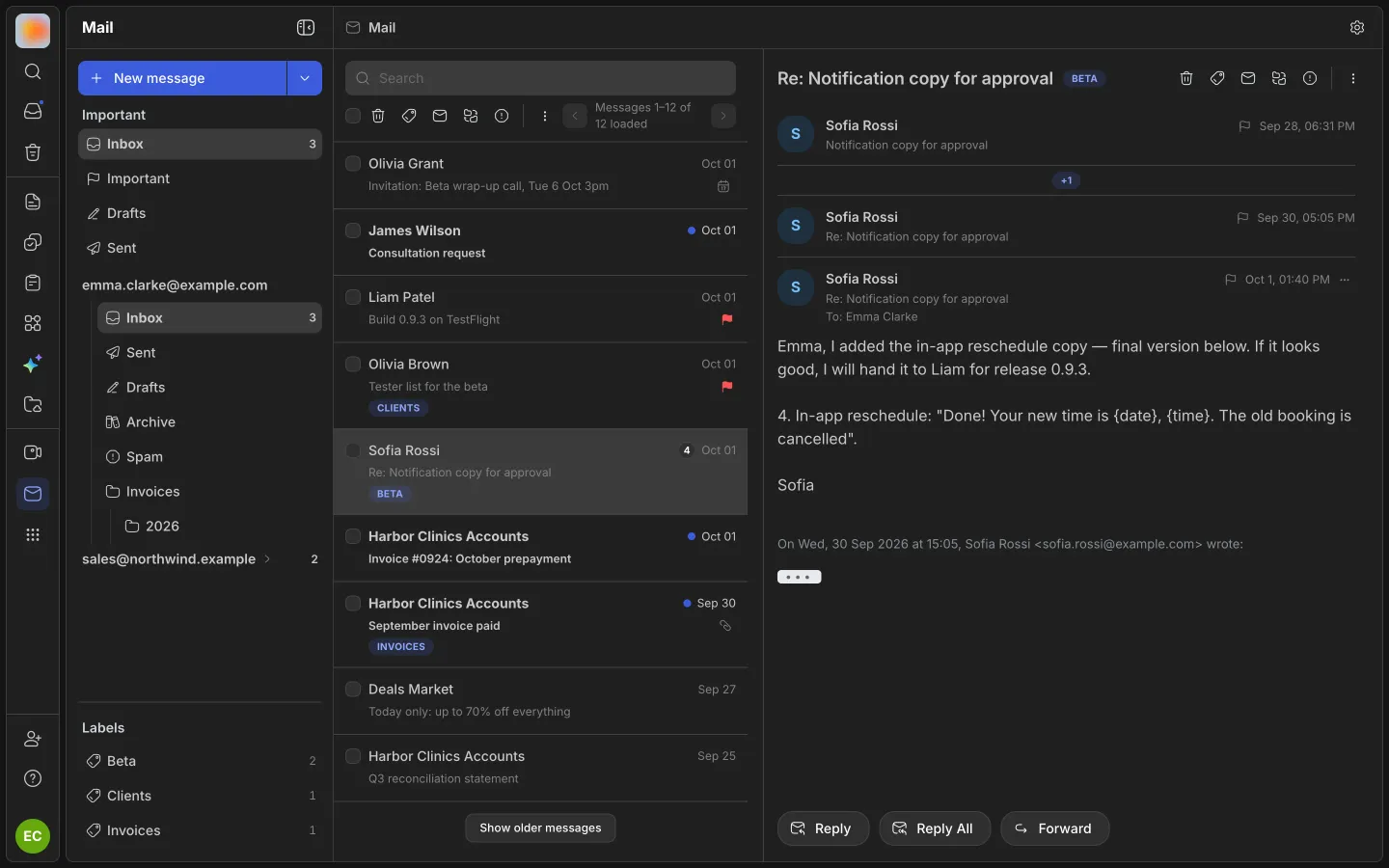Open the Archive folder
This screenshot has height=868, width=1389.
tap(209, 421)
